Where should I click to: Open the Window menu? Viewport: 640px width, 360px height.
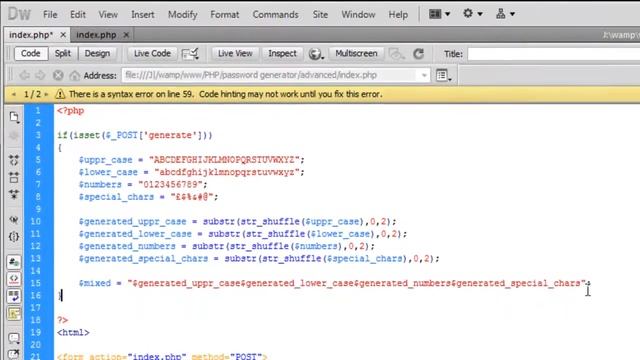tap(358, 15)
